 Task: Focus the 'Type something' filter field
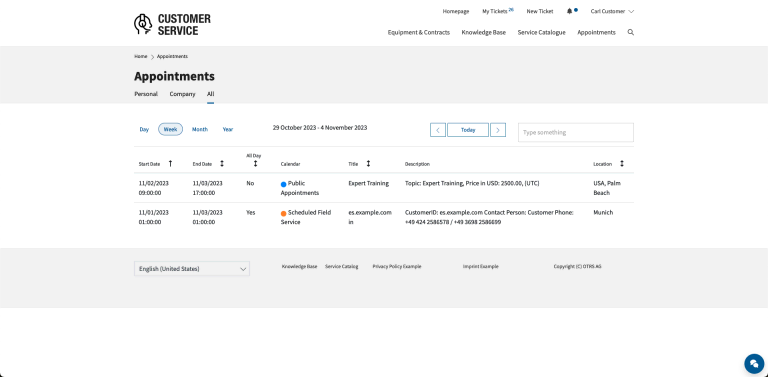(576, 132)
